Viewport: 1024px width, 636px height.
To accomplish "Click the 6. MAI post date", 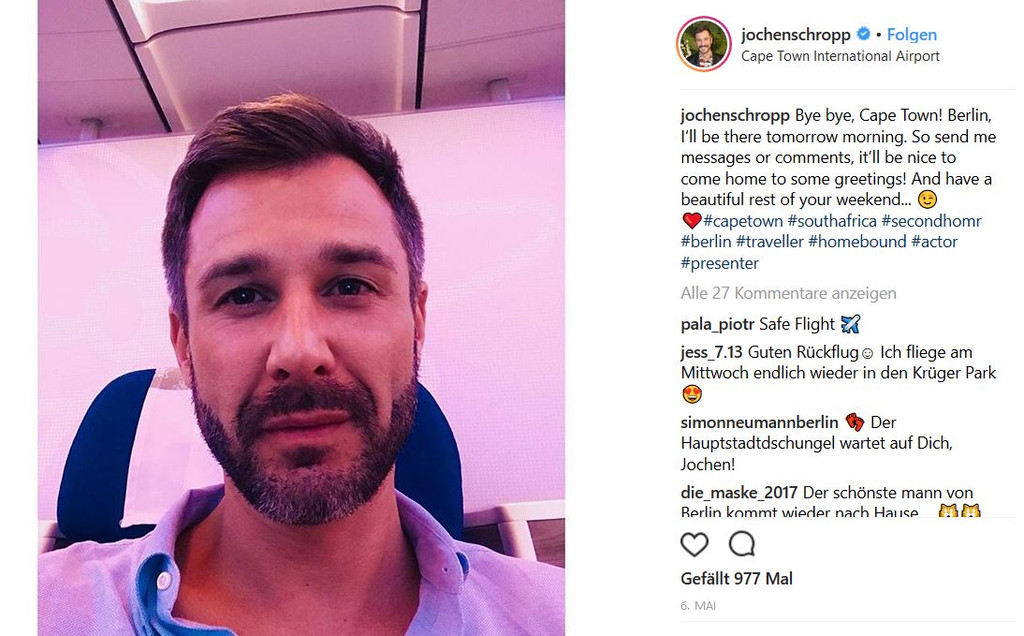I will [x=698, y=606].
